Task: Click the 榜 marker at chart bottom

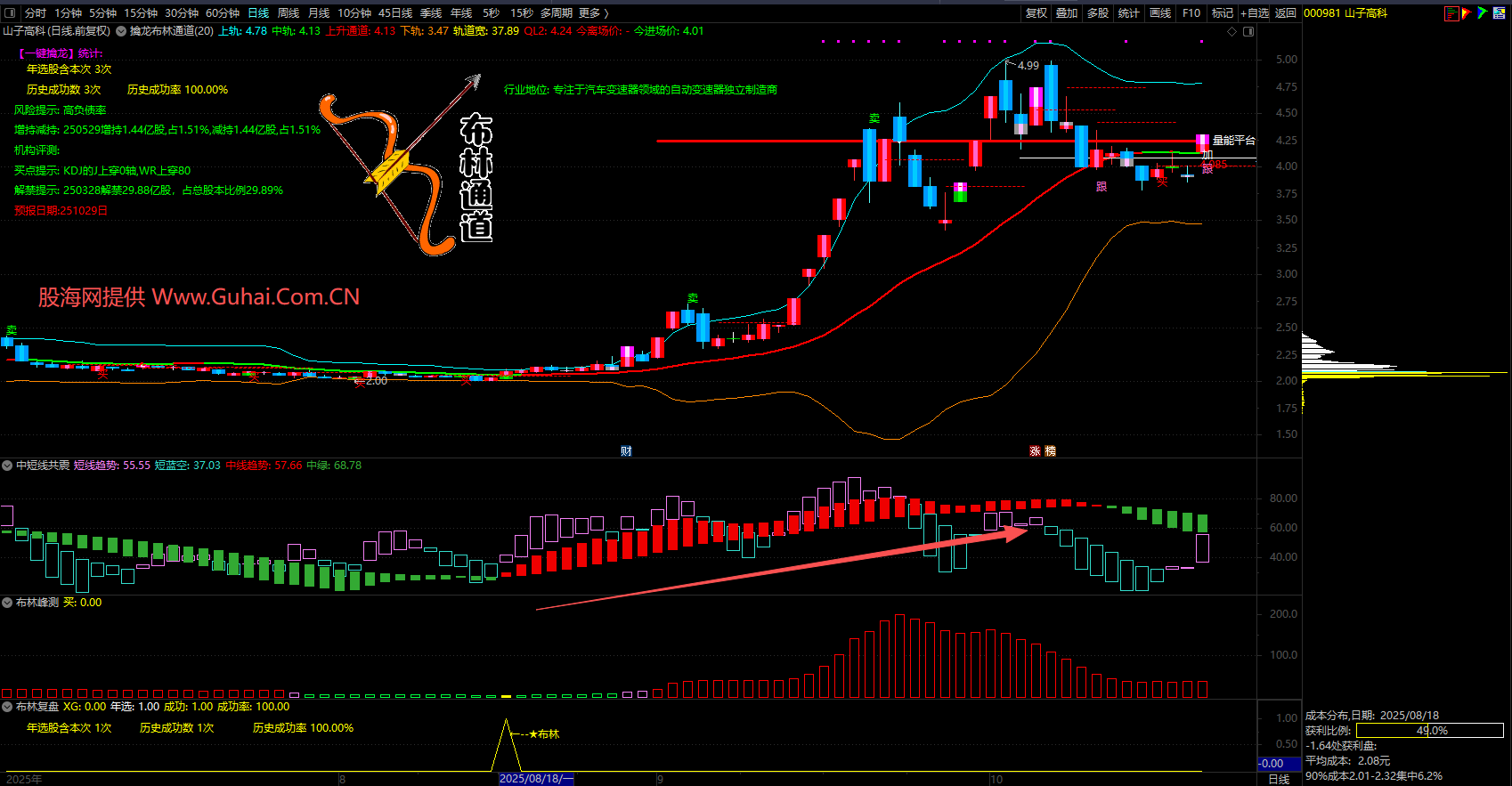Action: (1050, 451)
